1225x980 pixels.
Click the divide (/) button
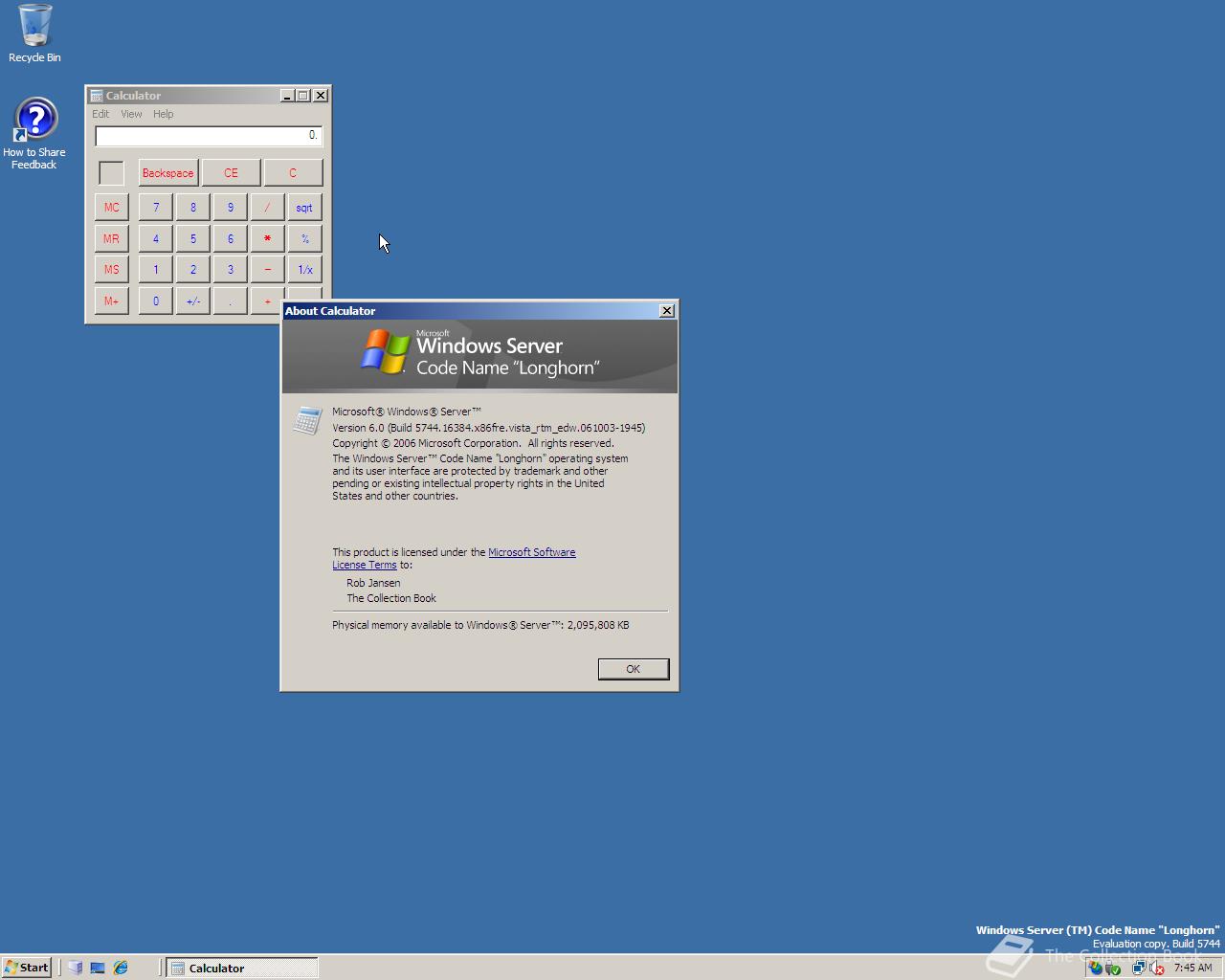point(268,208)
